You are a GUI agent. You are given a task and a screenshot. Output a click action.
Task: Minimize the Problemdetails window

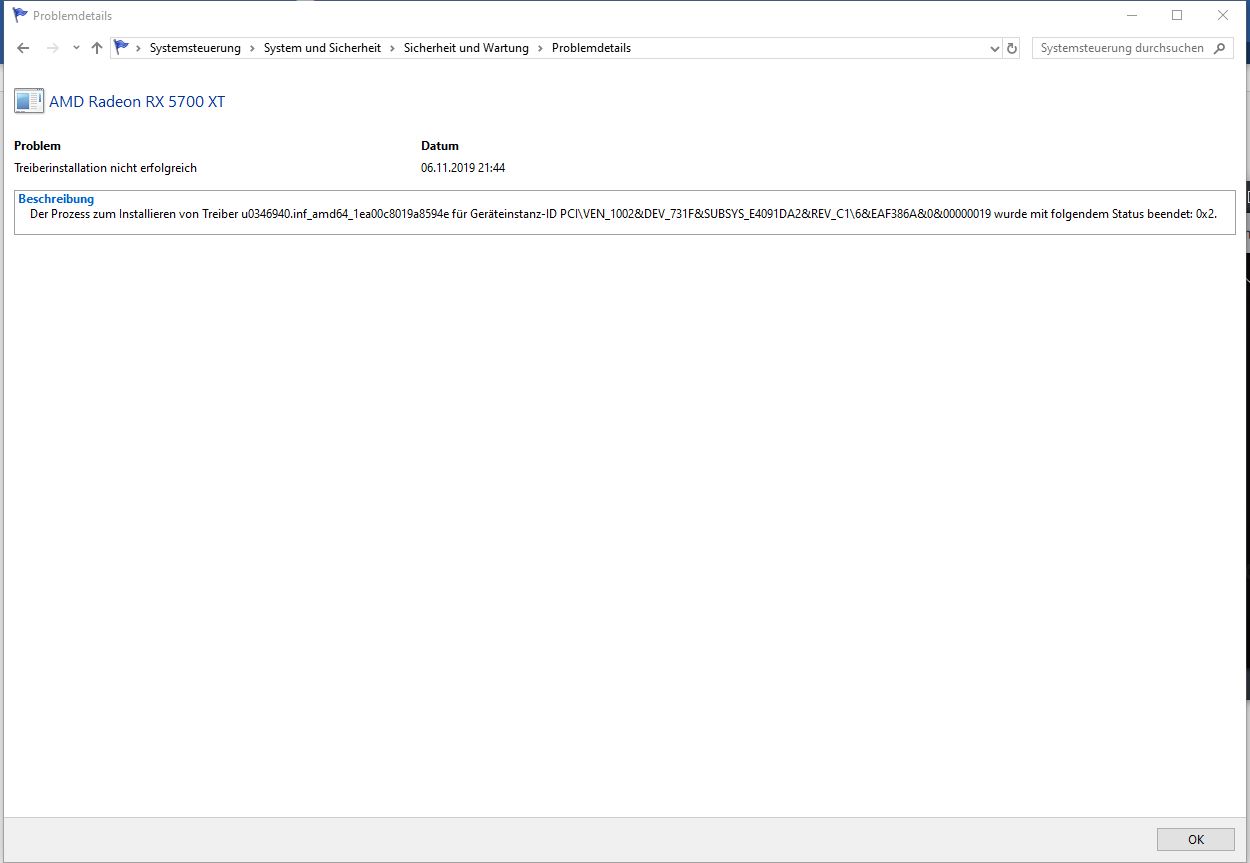pyautogui.click(x=1132, y=15)
